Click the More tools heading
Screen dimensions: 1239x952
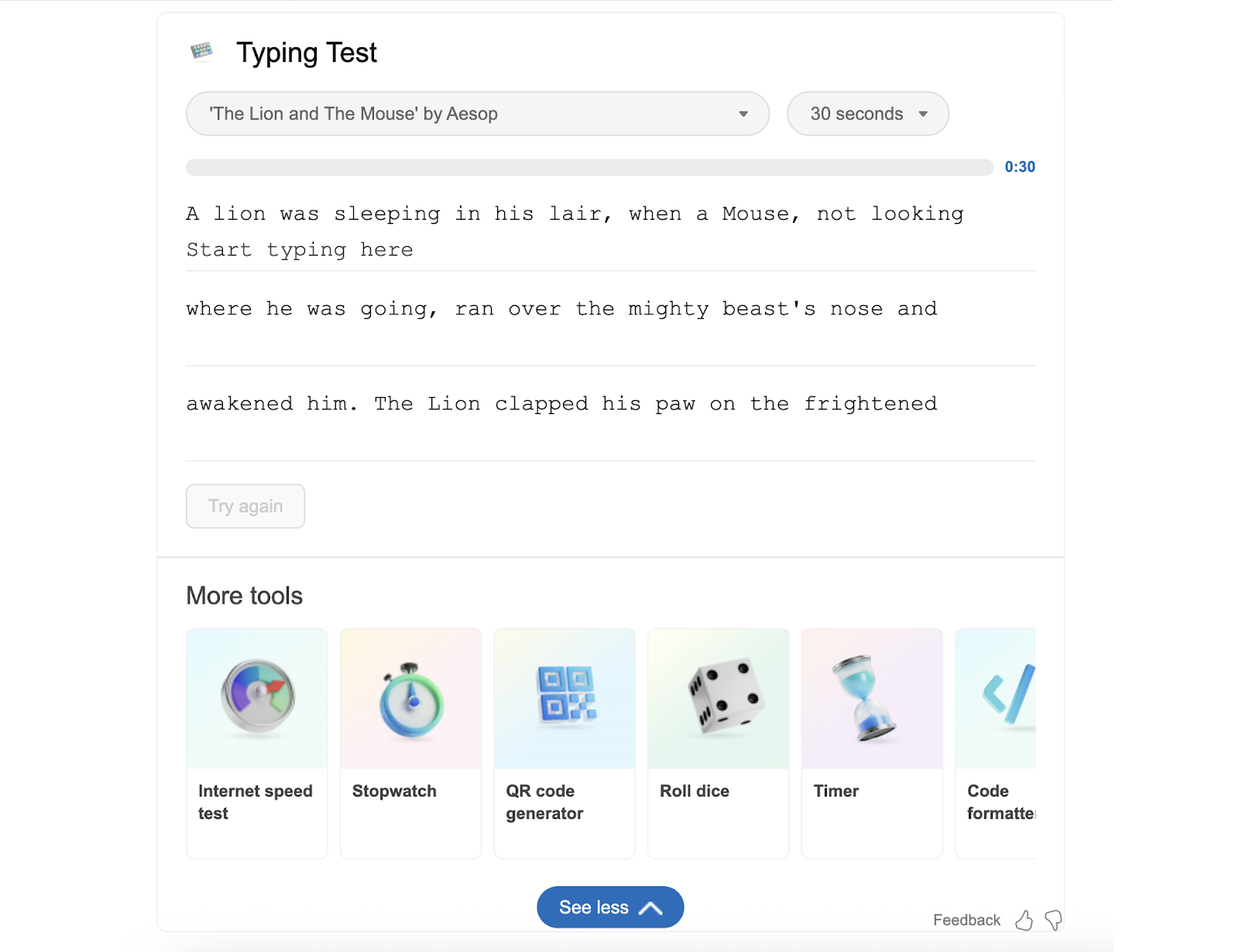(x=244, y=595)
